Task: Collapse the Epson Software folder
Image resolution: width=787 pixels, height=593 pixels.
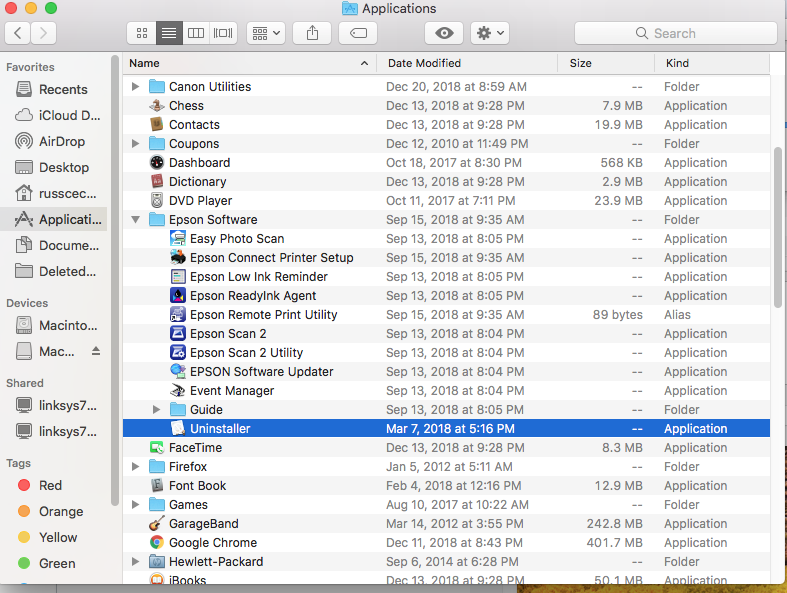Action: click(135, 219)
